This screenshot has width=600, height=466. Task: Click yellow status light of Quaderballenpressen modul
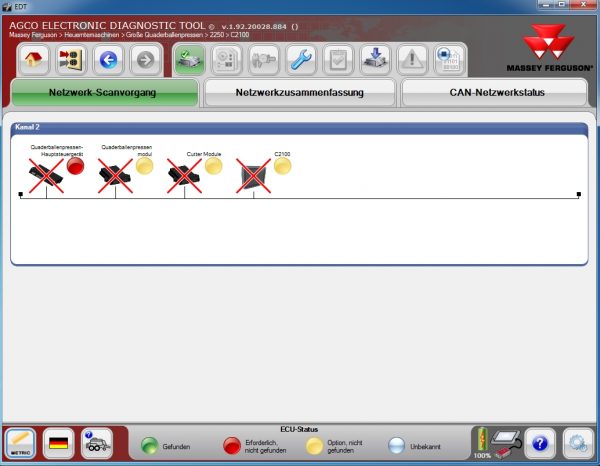point(145,166)
